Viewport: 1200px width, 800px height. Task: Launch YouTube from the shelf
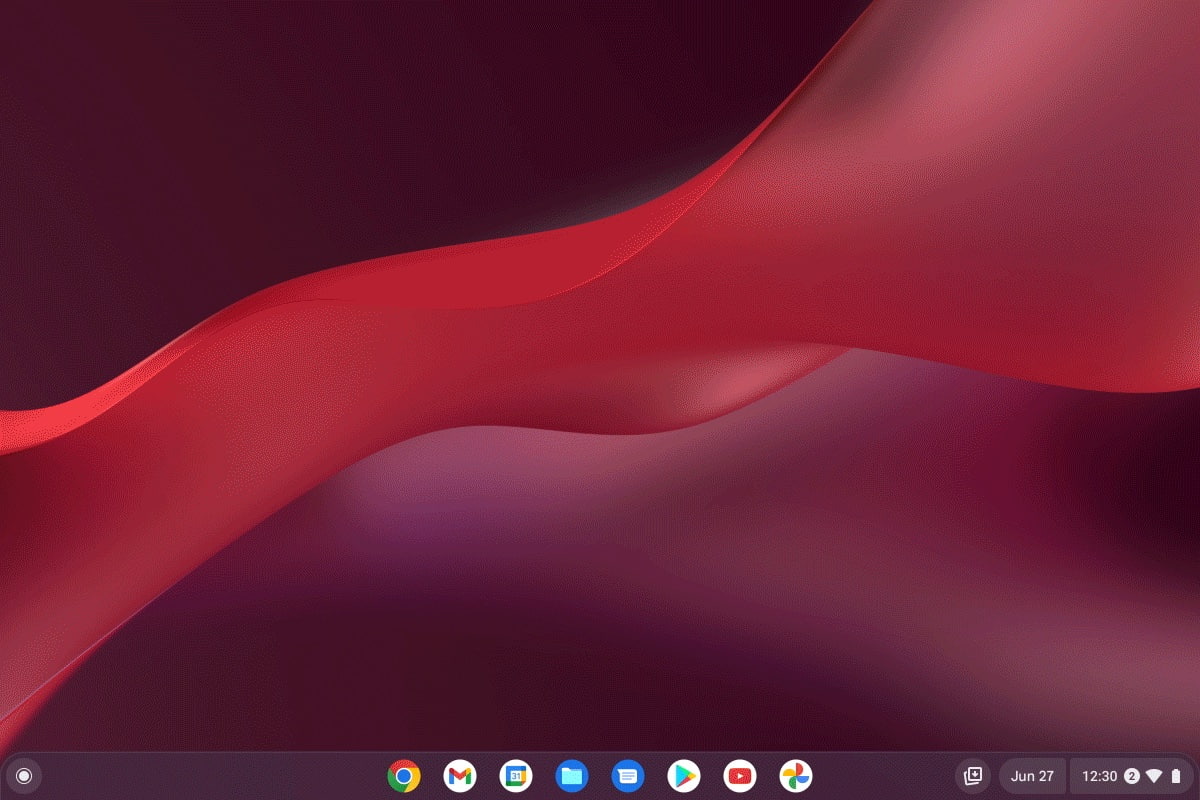click(740, 776)
